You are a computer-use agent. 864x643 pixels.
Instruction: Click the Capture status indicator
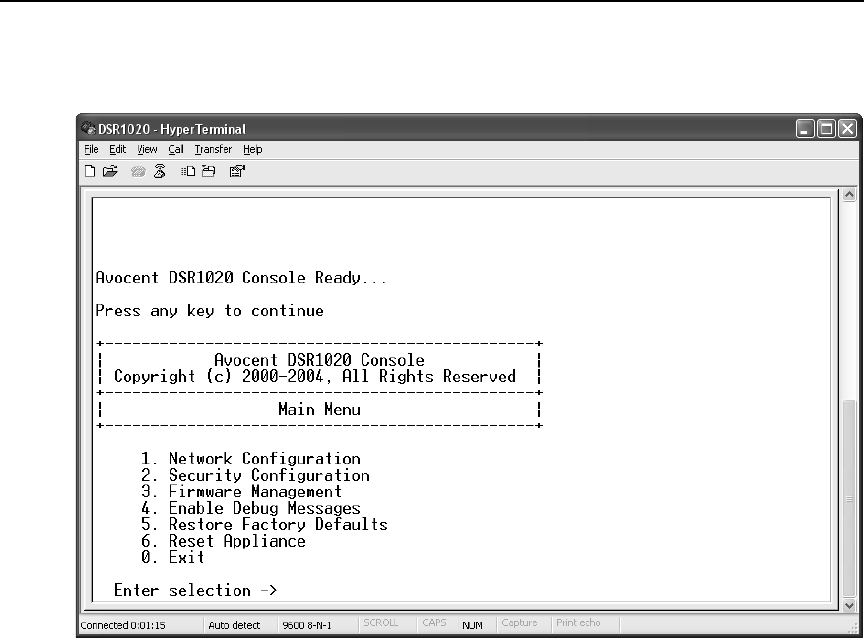pyautogui.click(x=520, y=623)
